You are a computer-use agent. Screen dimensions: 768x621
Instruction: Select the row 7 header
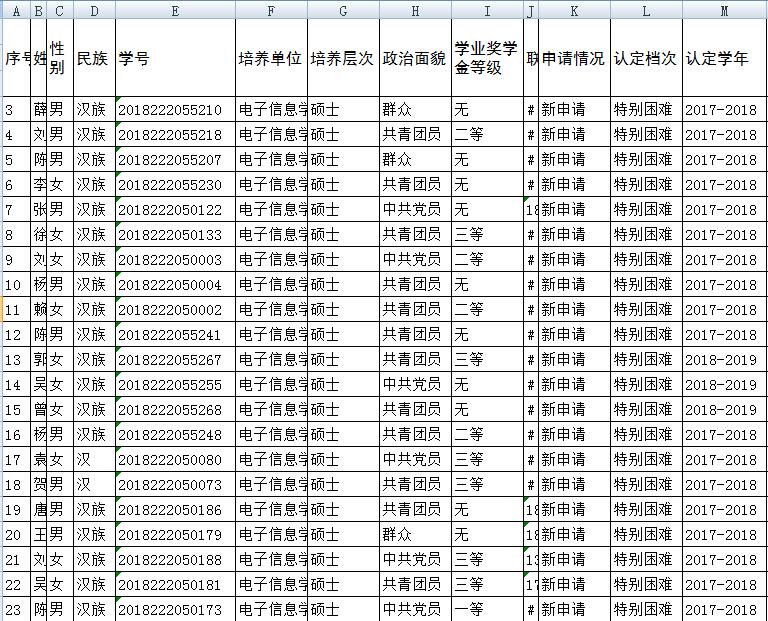pyautogui.click(x=15, y=210)
